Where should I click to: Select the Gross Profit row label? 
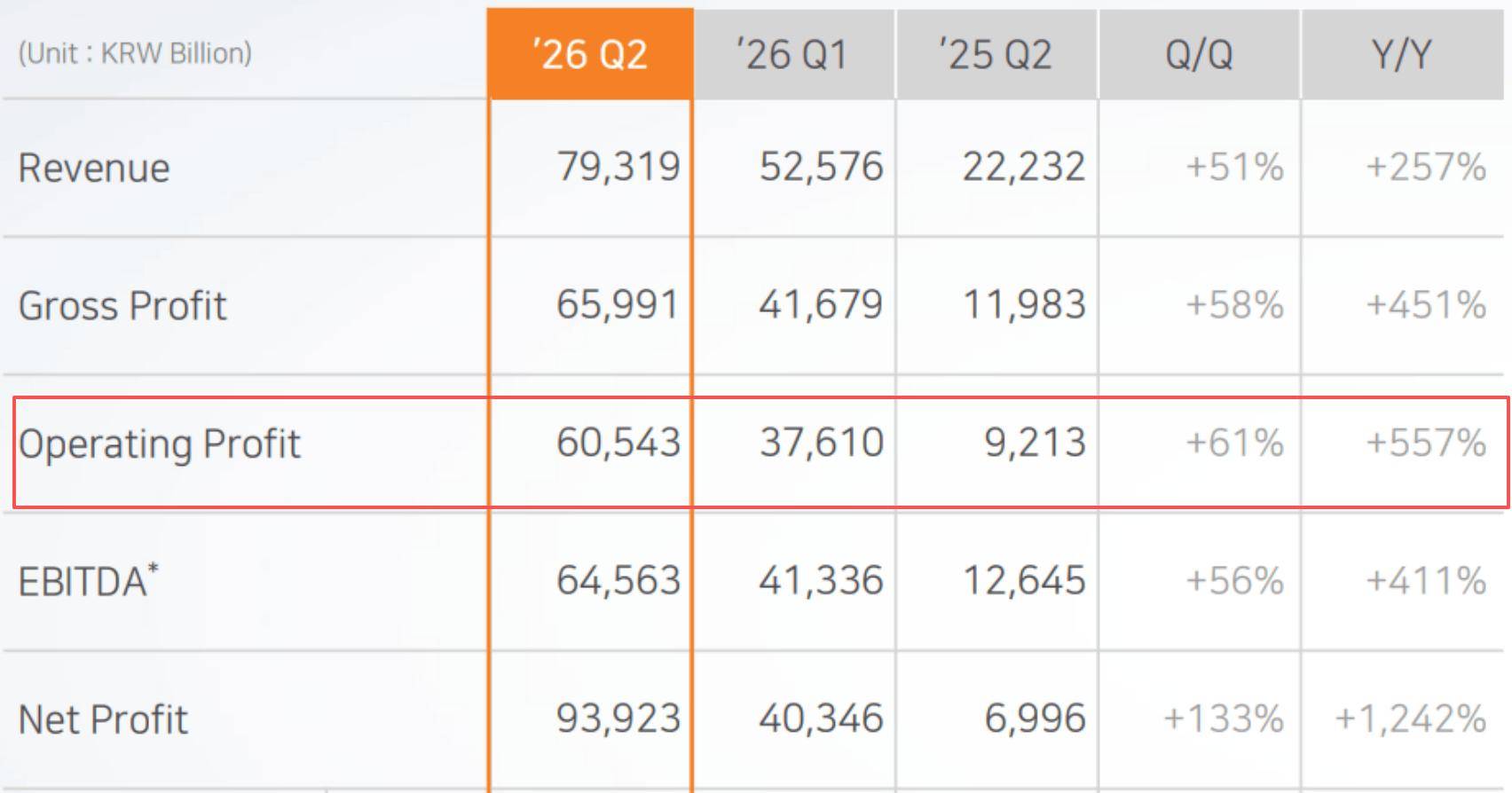[x=122, y=305]
